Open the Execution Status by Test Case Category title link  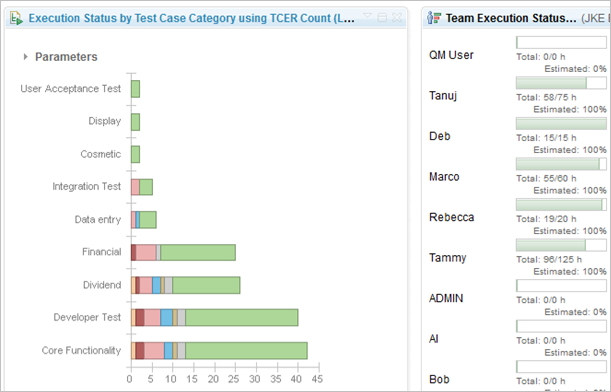(191, 18)
